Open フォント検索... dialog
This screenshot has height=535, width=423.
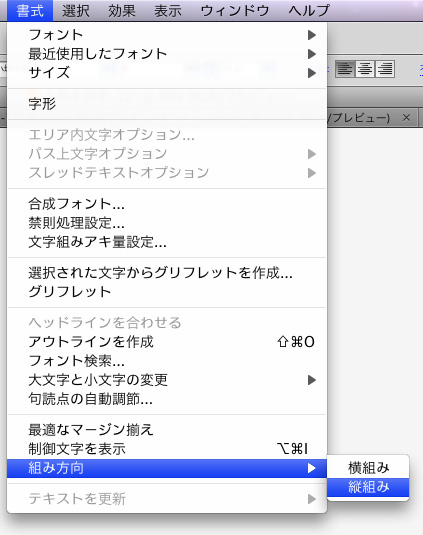[x=167, y=361]
